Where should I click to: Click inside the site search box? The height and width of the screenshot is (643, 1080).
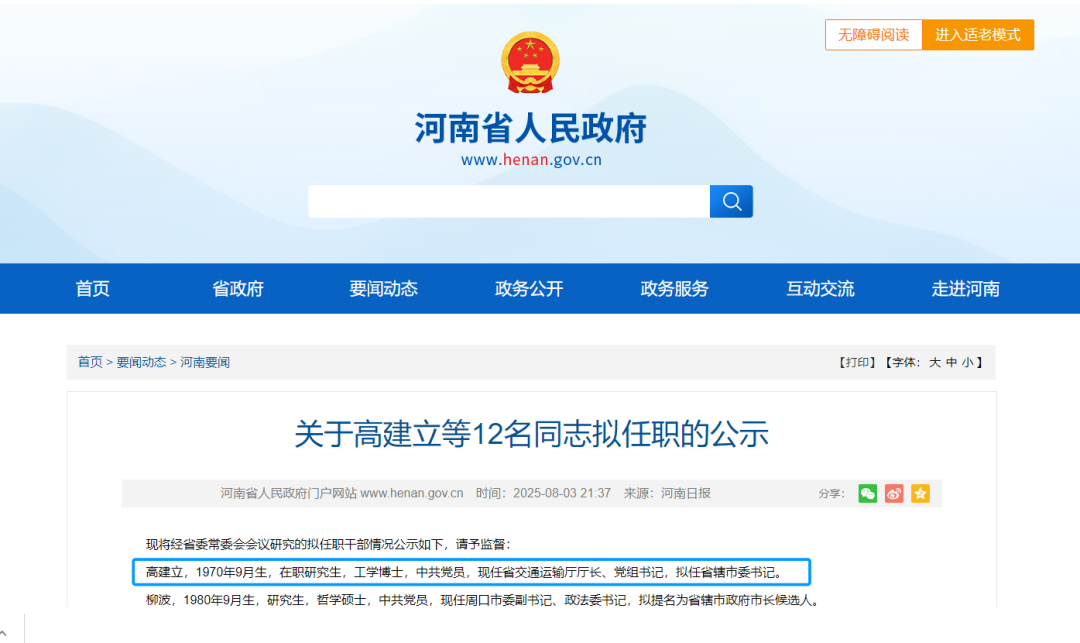click(508, 202)
